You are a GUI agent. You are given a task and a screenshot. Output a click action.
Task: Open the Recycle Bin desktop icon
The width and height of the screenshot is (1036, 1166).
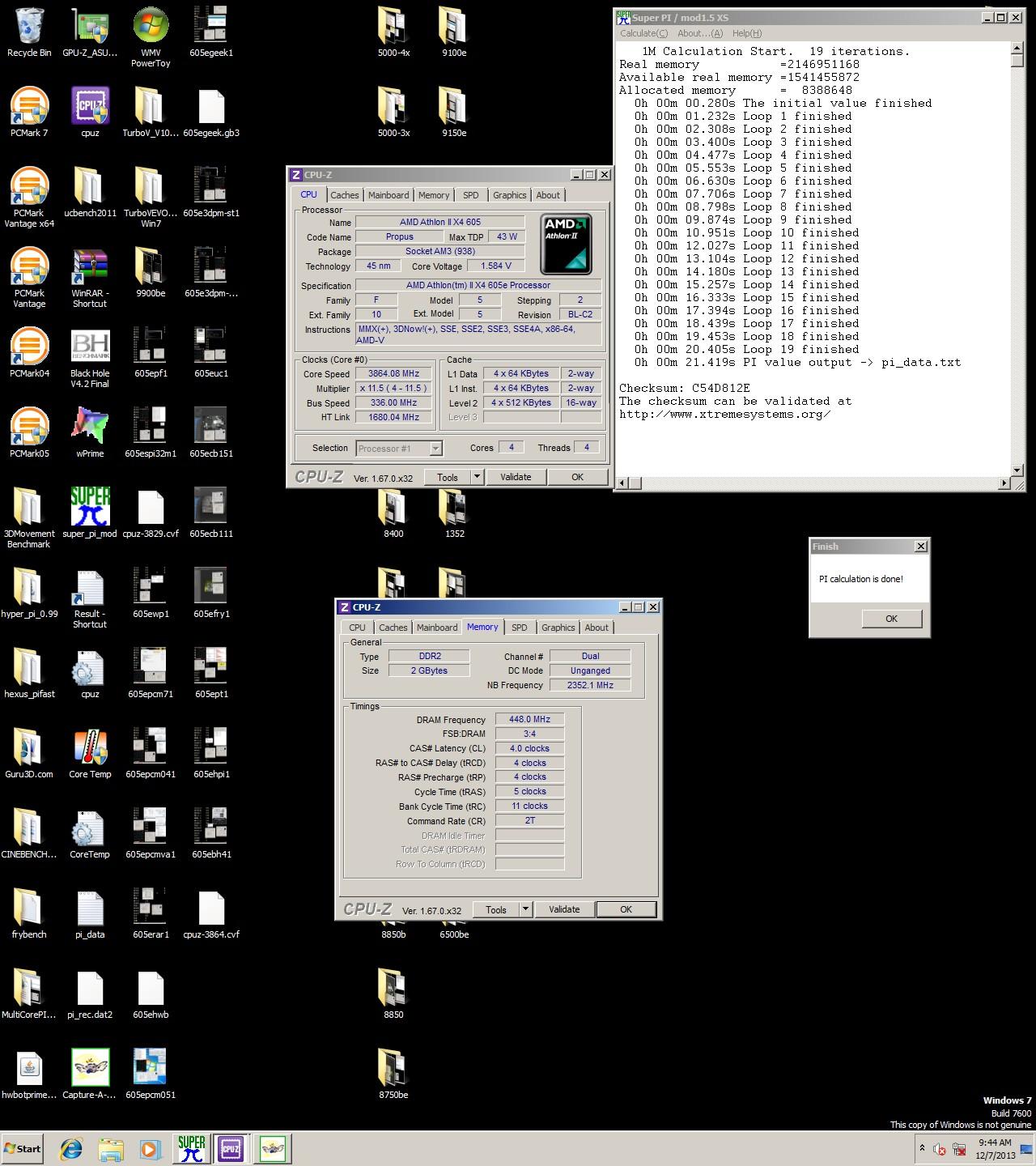[x=29, y=32]
